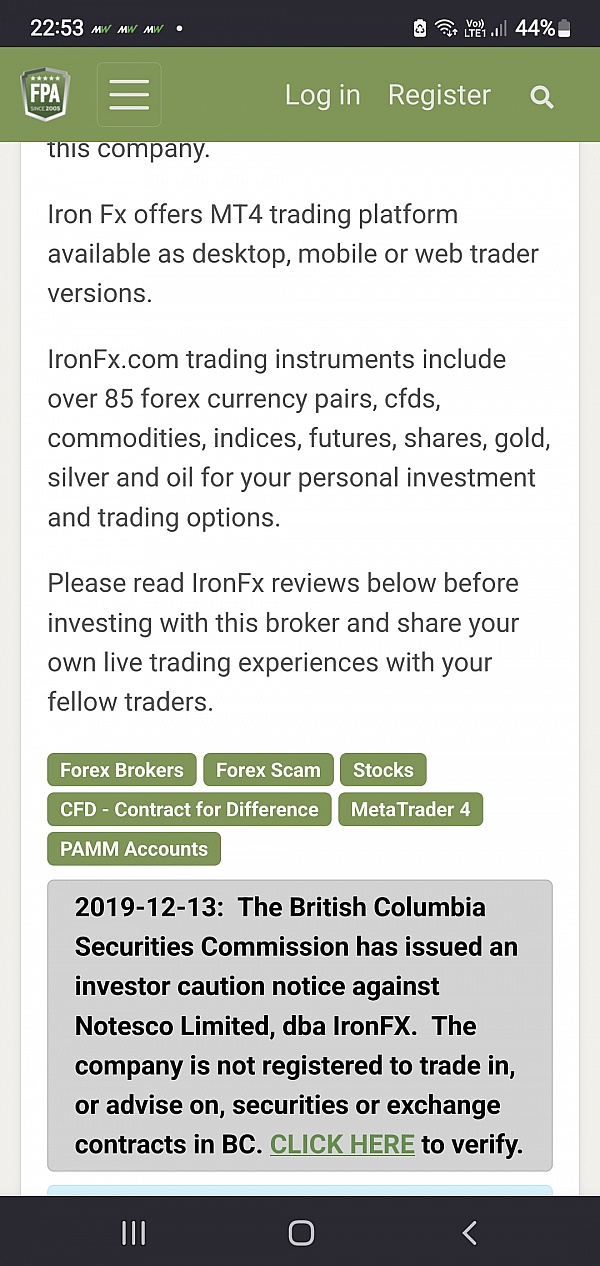Open the PAMM Accounts tag
The height and width of the screenshot is (1266, 600).
[x=134, y=849]
